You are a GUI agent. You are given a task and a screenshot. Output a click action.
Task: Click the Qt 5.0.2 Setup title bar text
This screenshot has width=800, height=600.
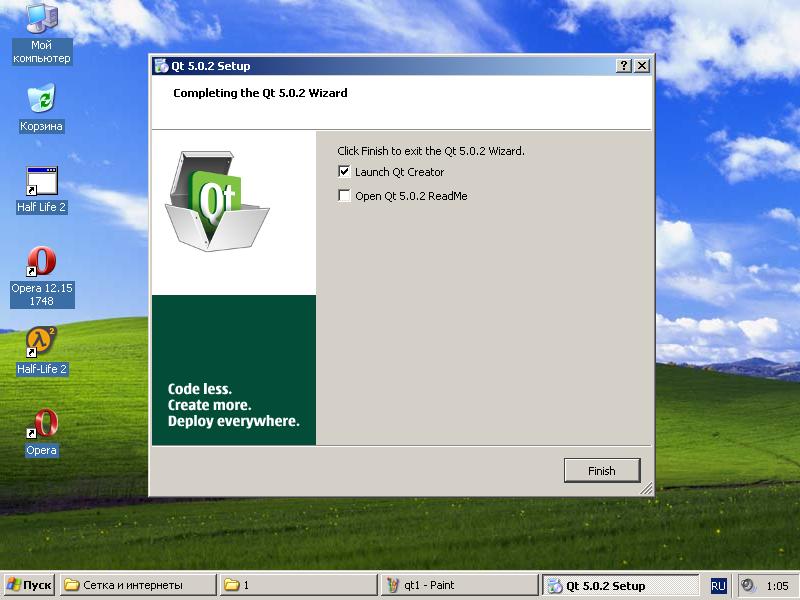tap(211, 66)
